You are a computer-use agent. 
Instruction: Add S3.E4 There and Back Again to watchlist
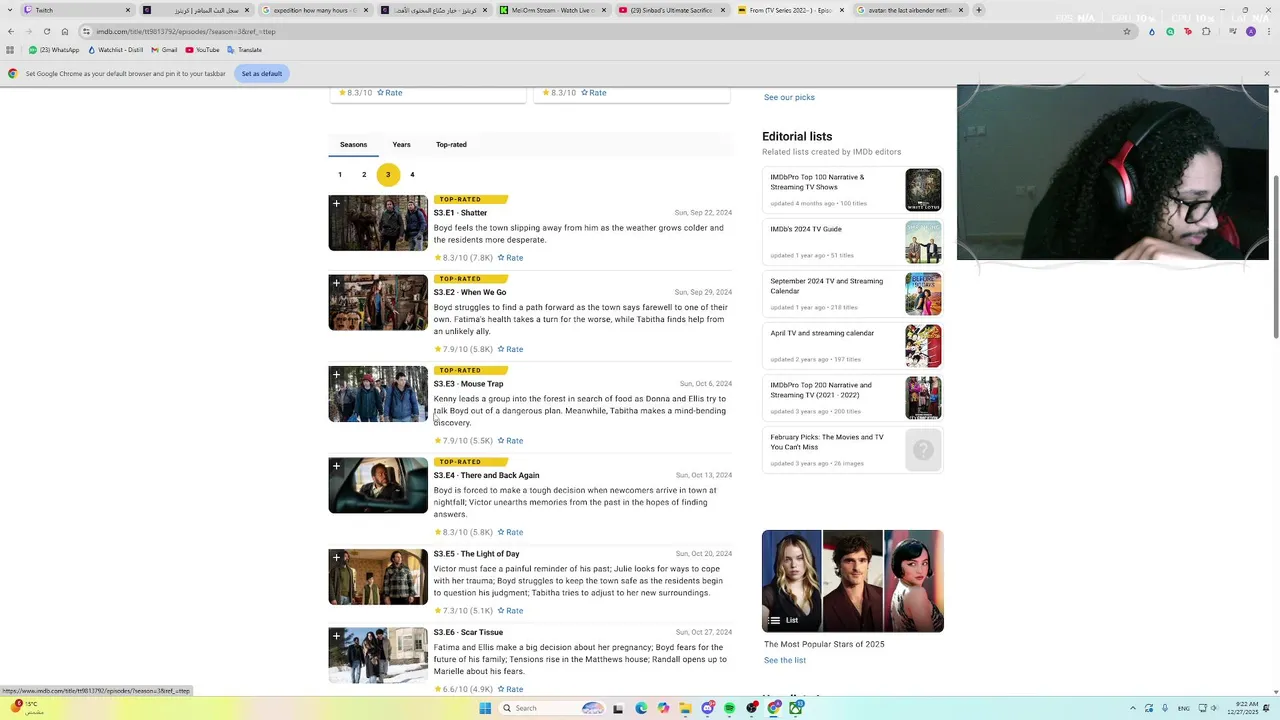[x=337, y=467]
